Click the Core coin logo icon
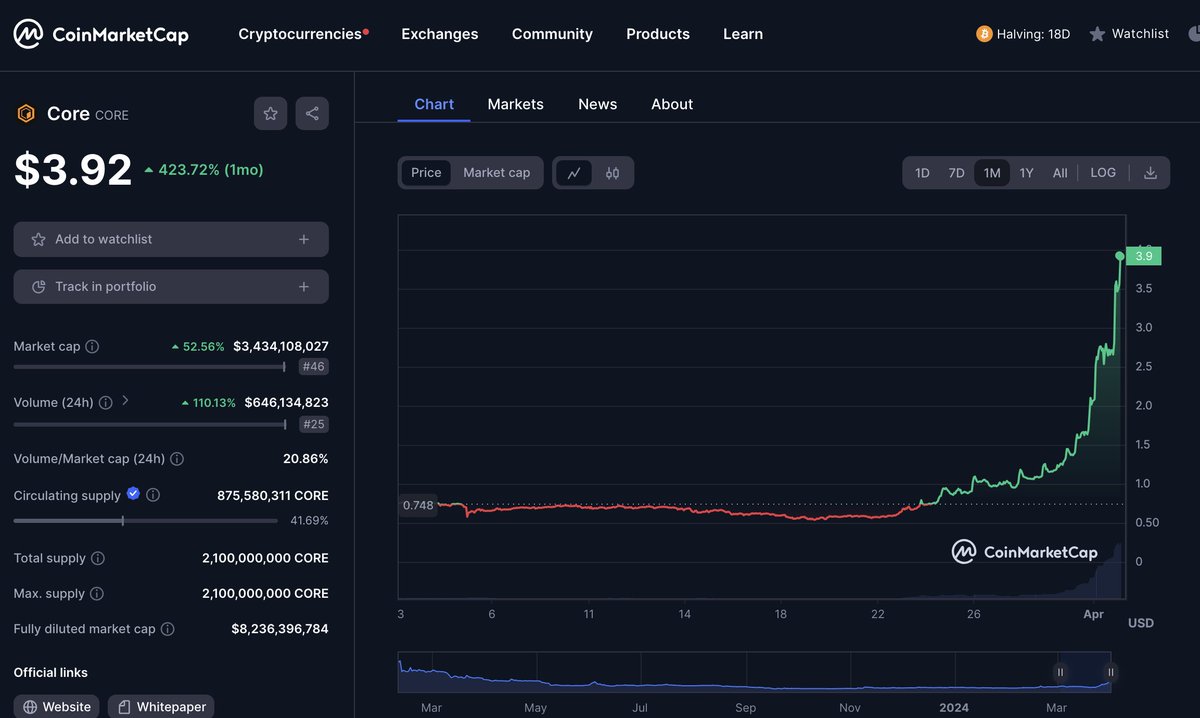Viewport: 1200px width, 718px height. [x=25, y=114]
